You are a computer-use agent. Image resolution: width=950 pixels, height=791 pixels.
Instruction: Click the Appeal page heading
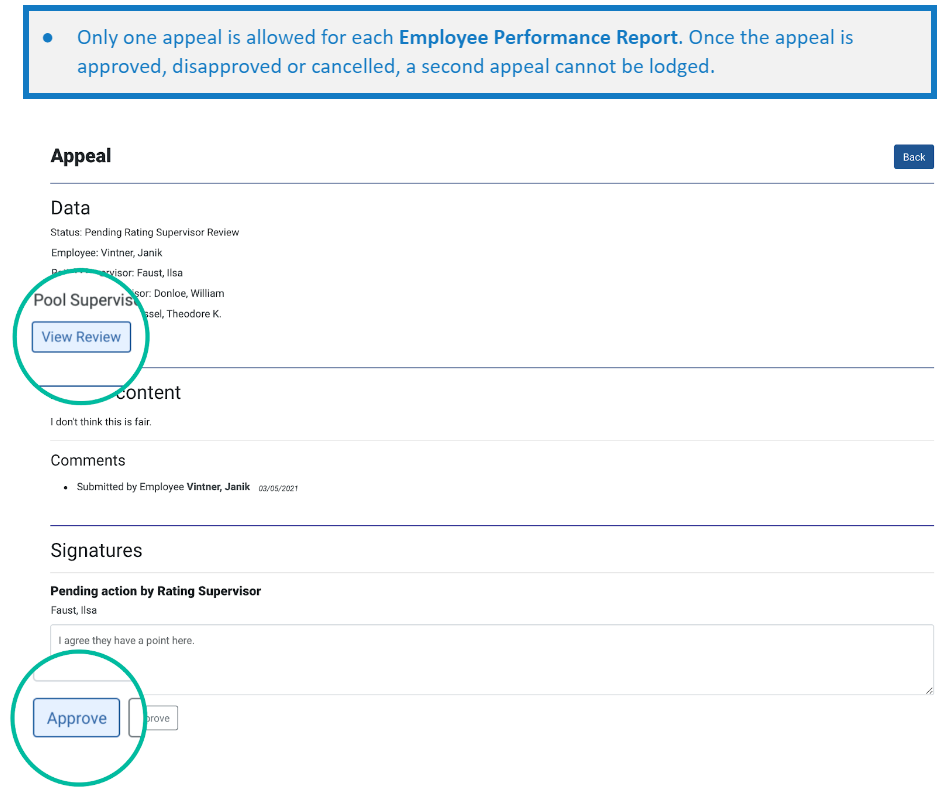[81, 156]
